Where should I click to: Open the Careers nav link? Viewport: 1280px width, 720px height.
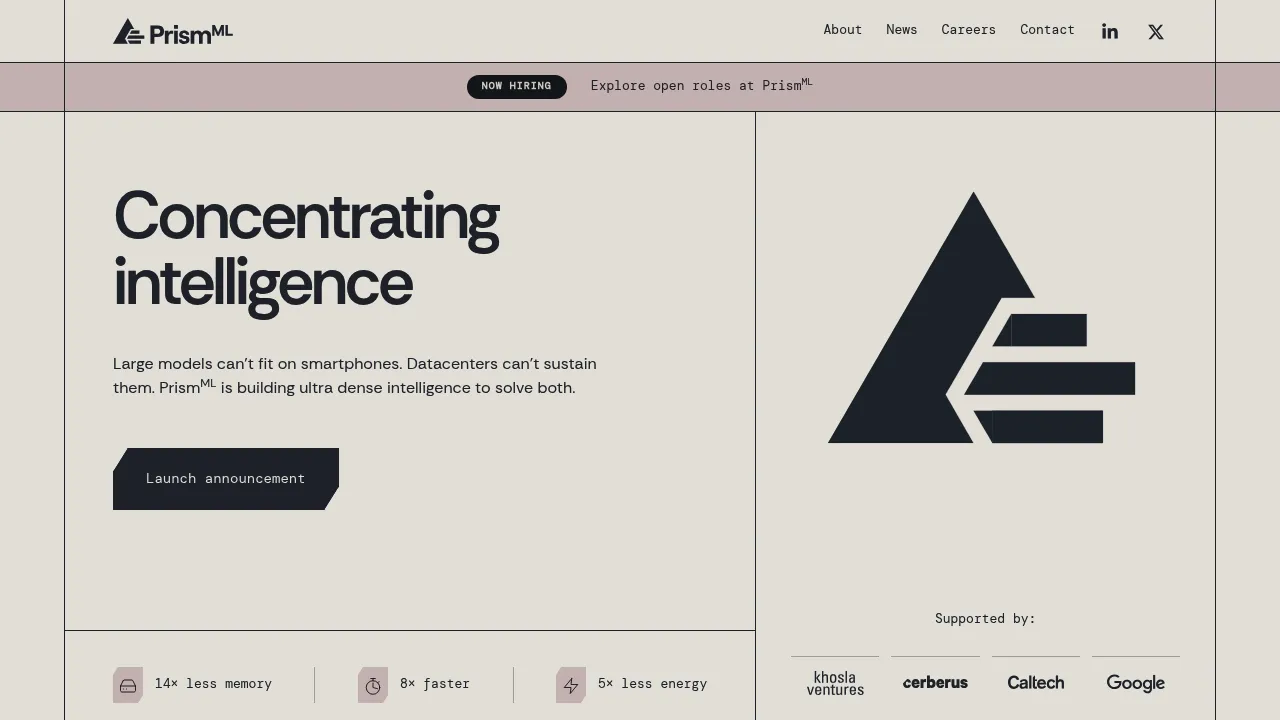[x=969, y=30]
